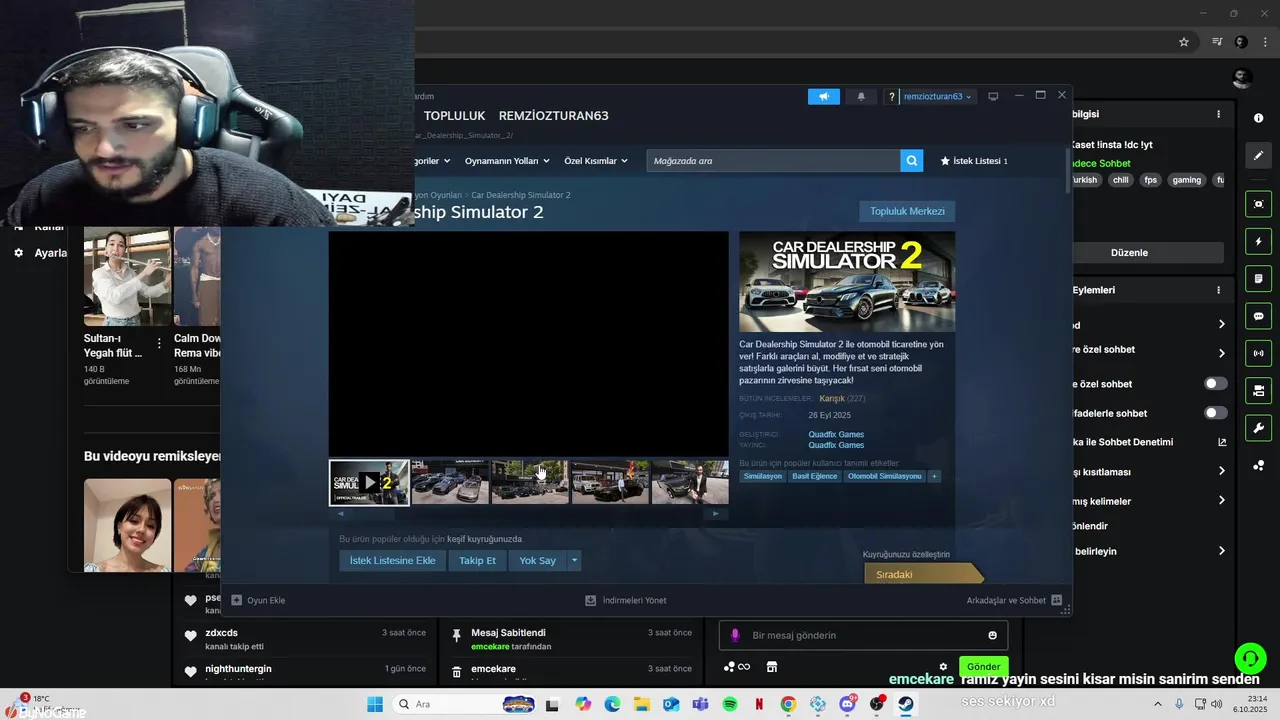Open the Quadfix Games developer link
This screenshot has width=1280, height=720.
click(836, 434)
